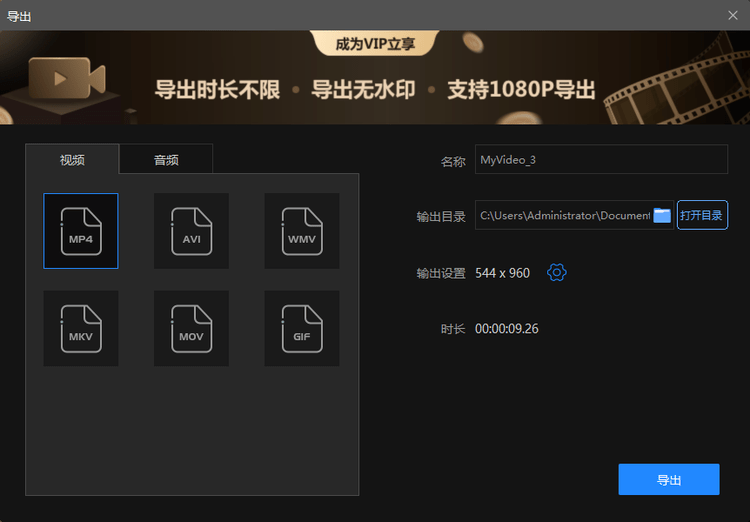Choose AVI as the export format
This screenshot has width=750, height=522.
pyautogui.click(x=191, y=231)
